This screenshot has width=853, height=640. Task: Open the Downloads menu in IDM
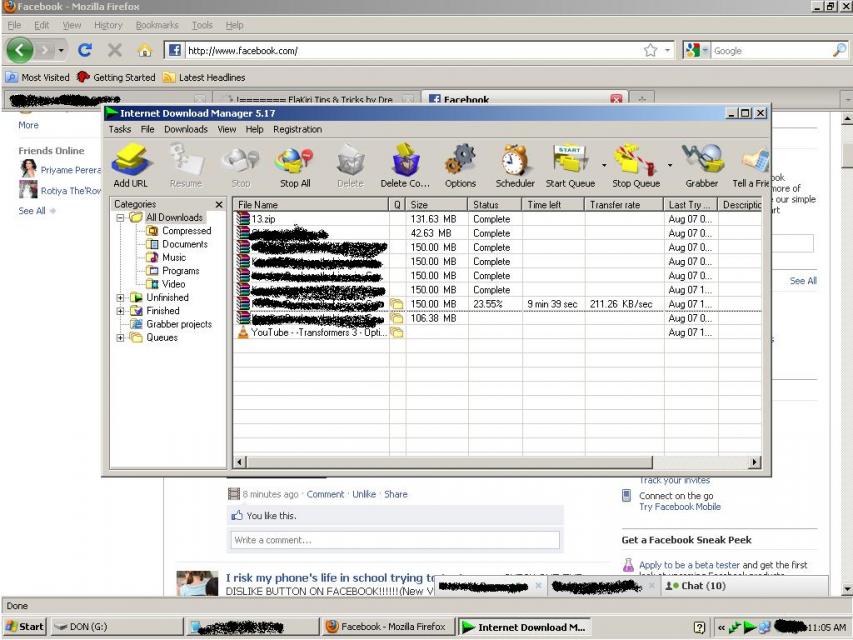pos(186,130)
